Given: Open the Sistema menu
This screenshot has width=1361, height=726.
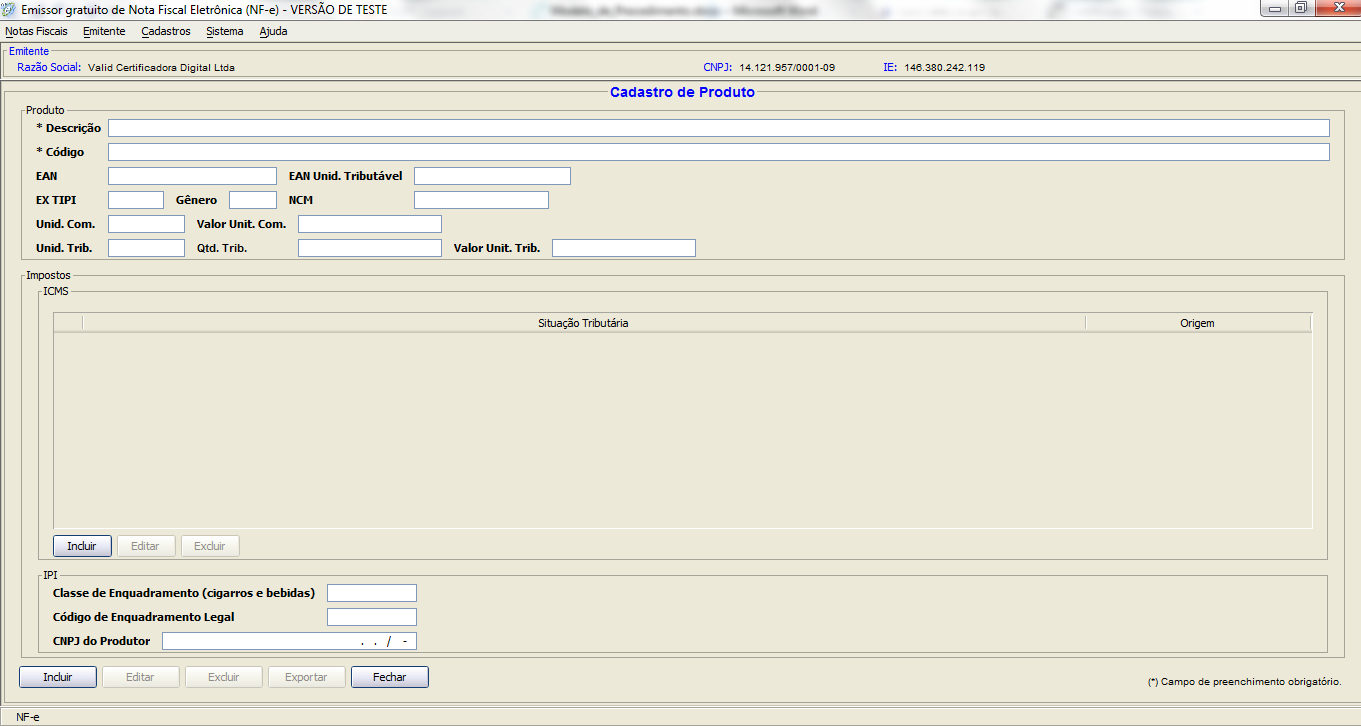Looking at the screenshot, I should pos(225,31).
